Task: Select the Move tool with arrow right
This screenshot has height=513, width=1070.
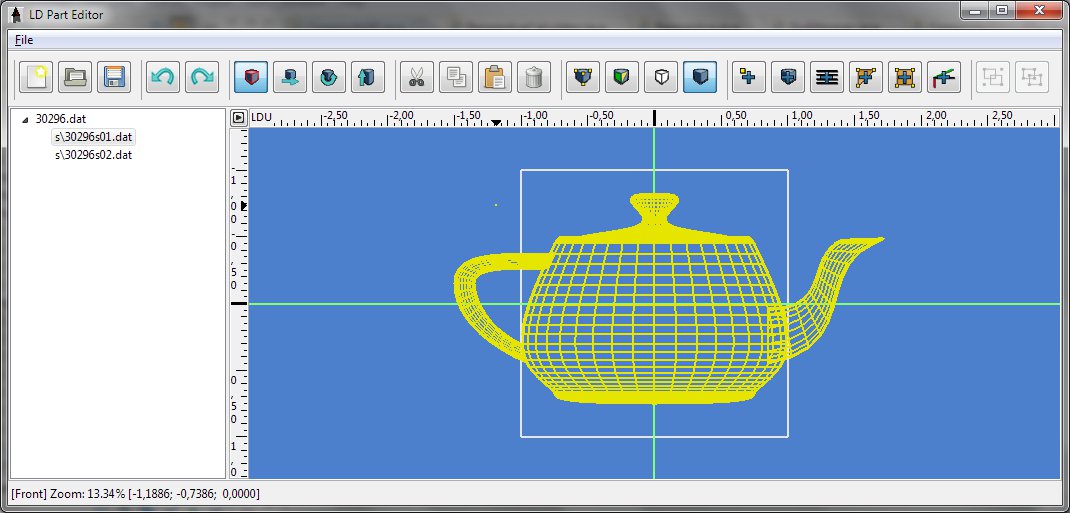Action: 290,76
